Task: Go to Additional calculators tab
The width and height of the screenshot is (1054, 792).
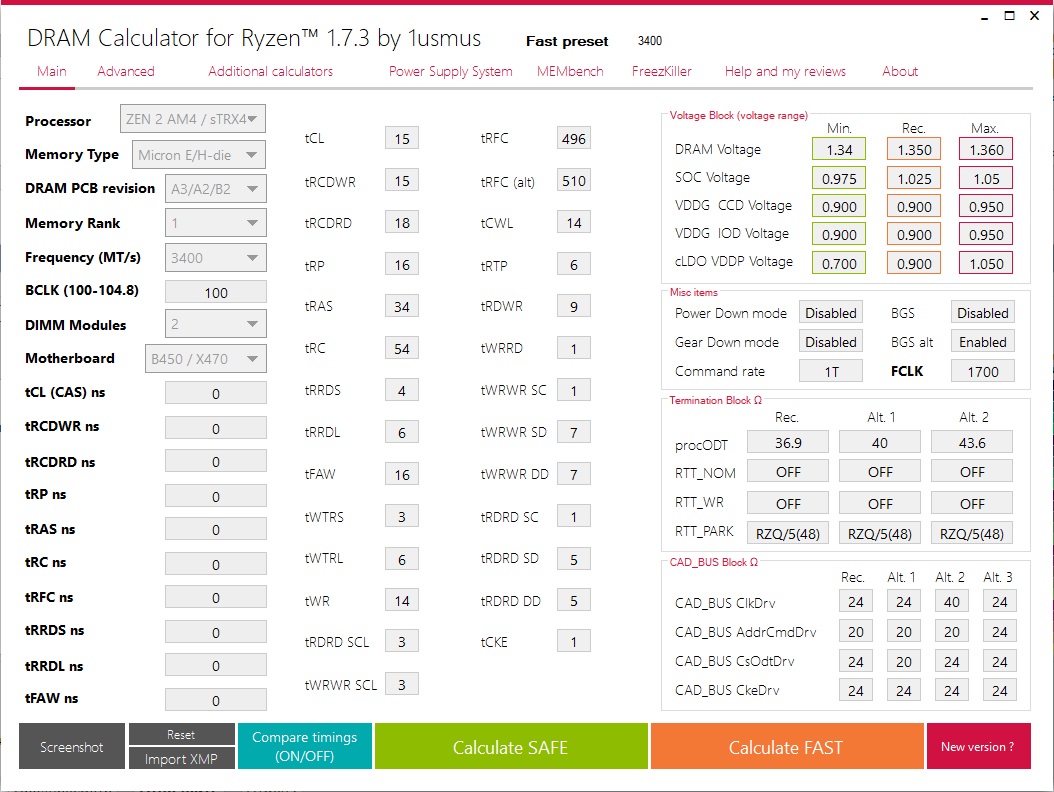Action: point(270,71)
